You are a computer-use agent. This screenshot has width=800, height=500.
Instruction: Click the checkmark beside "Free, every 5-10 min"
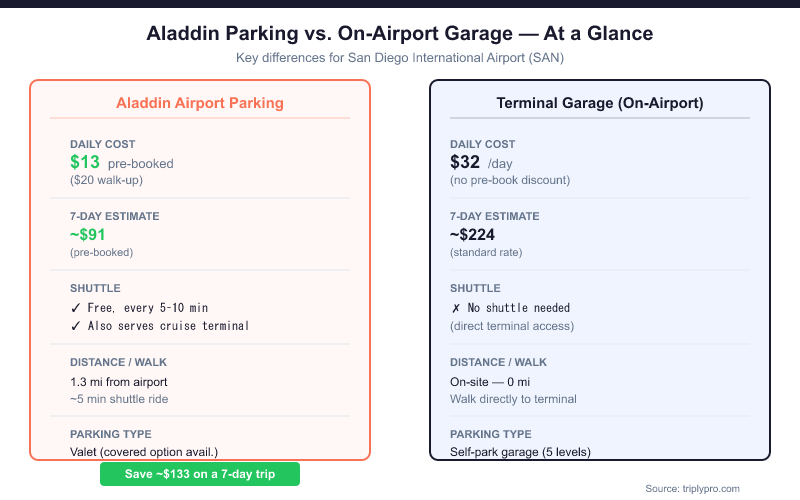(x=75, y=308)
